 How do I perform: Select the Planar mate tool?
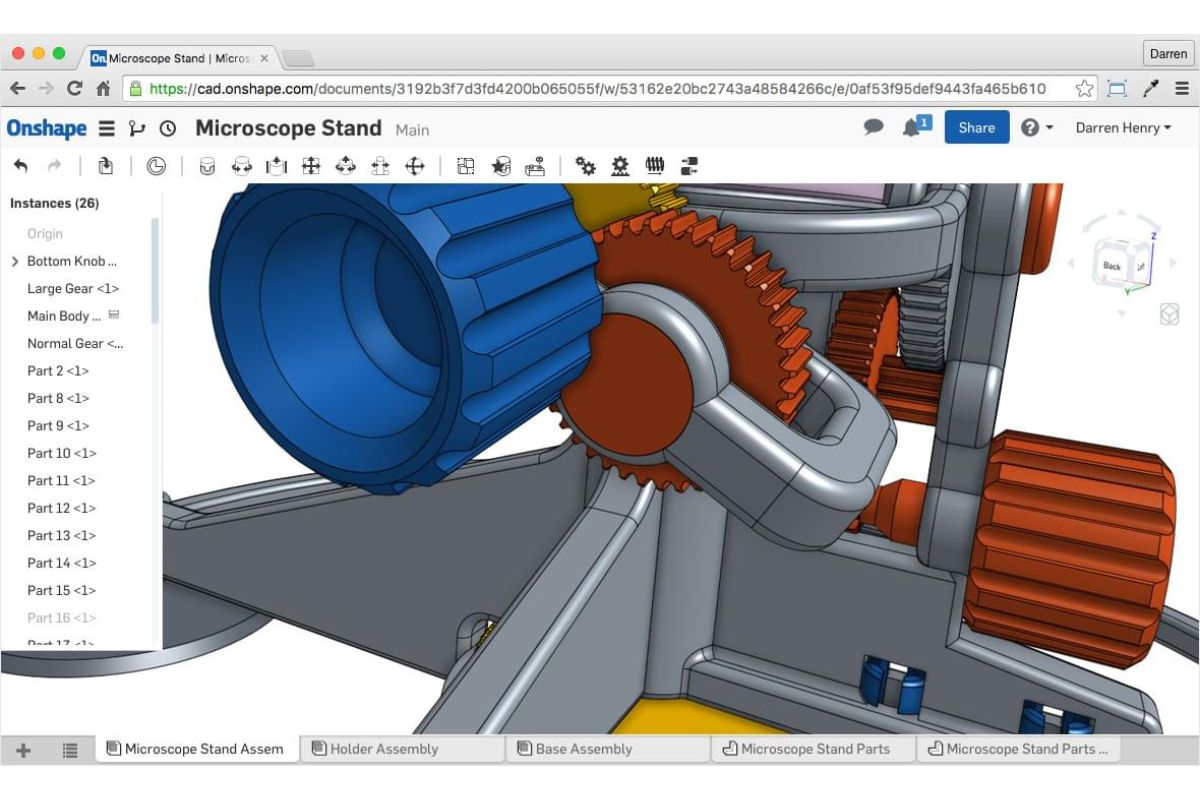[311, 166]
